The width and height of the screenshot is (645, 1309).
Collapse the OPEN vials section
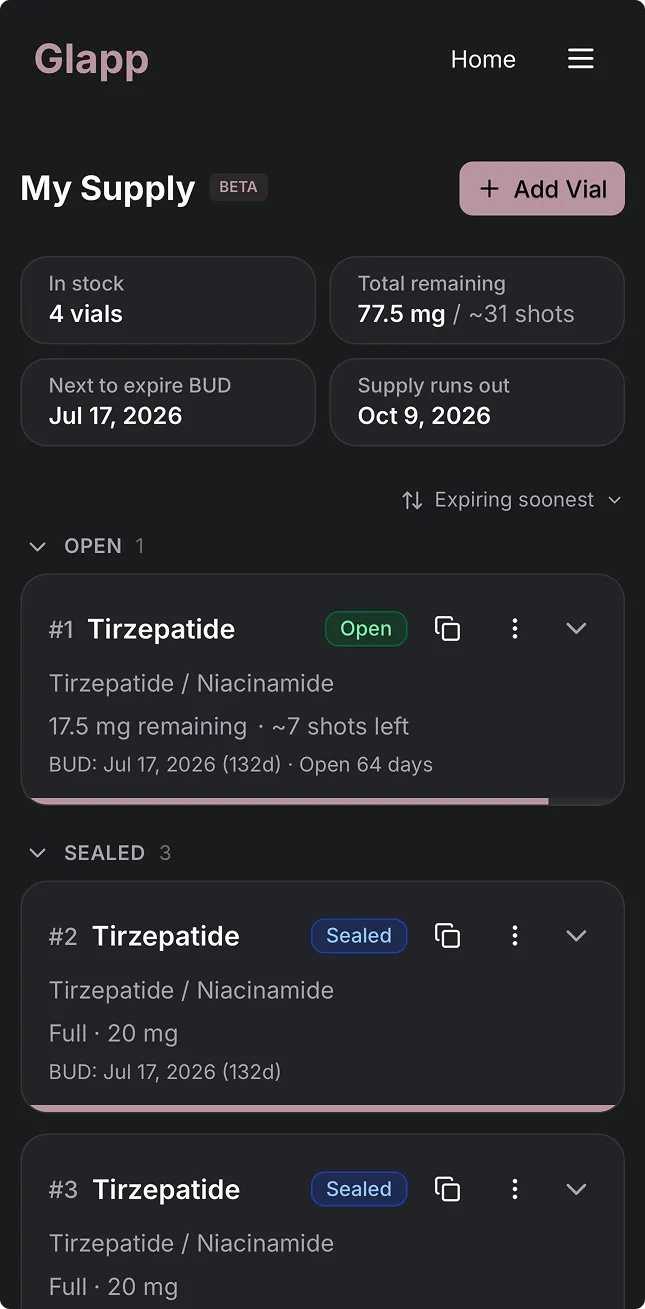click(38, 546)
